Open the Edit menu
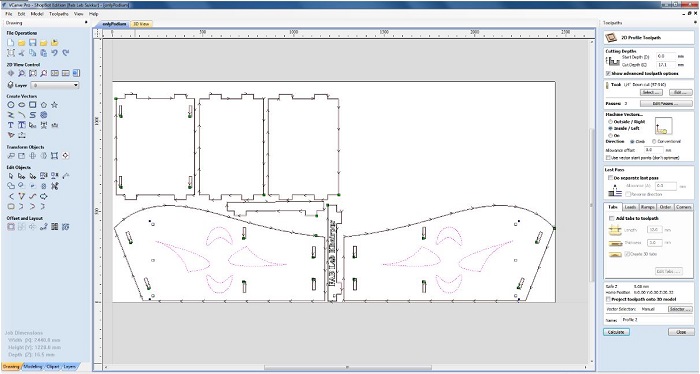 pos(21,14)
